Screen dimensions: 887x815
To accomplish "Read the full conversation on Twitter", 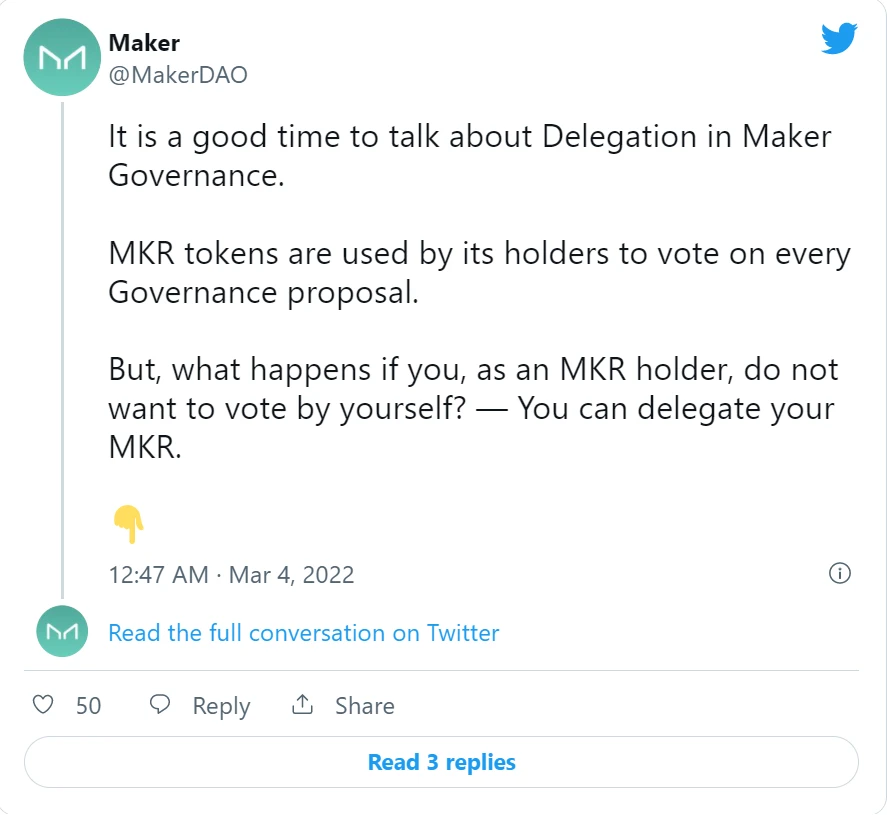I will [x=304, y=632].
